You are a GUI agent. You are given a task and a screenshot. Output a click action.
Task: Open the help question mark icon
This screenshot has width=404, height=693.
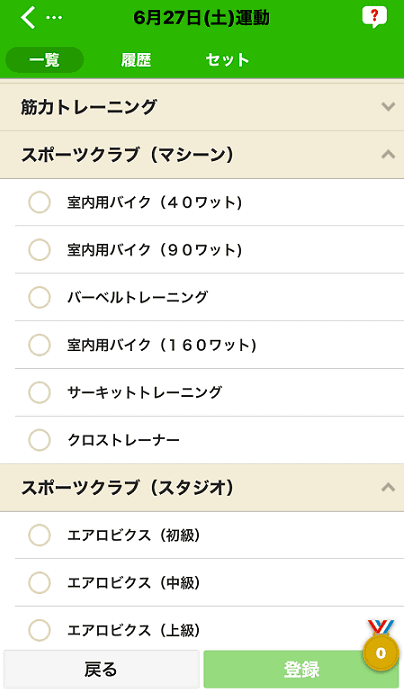374,17
